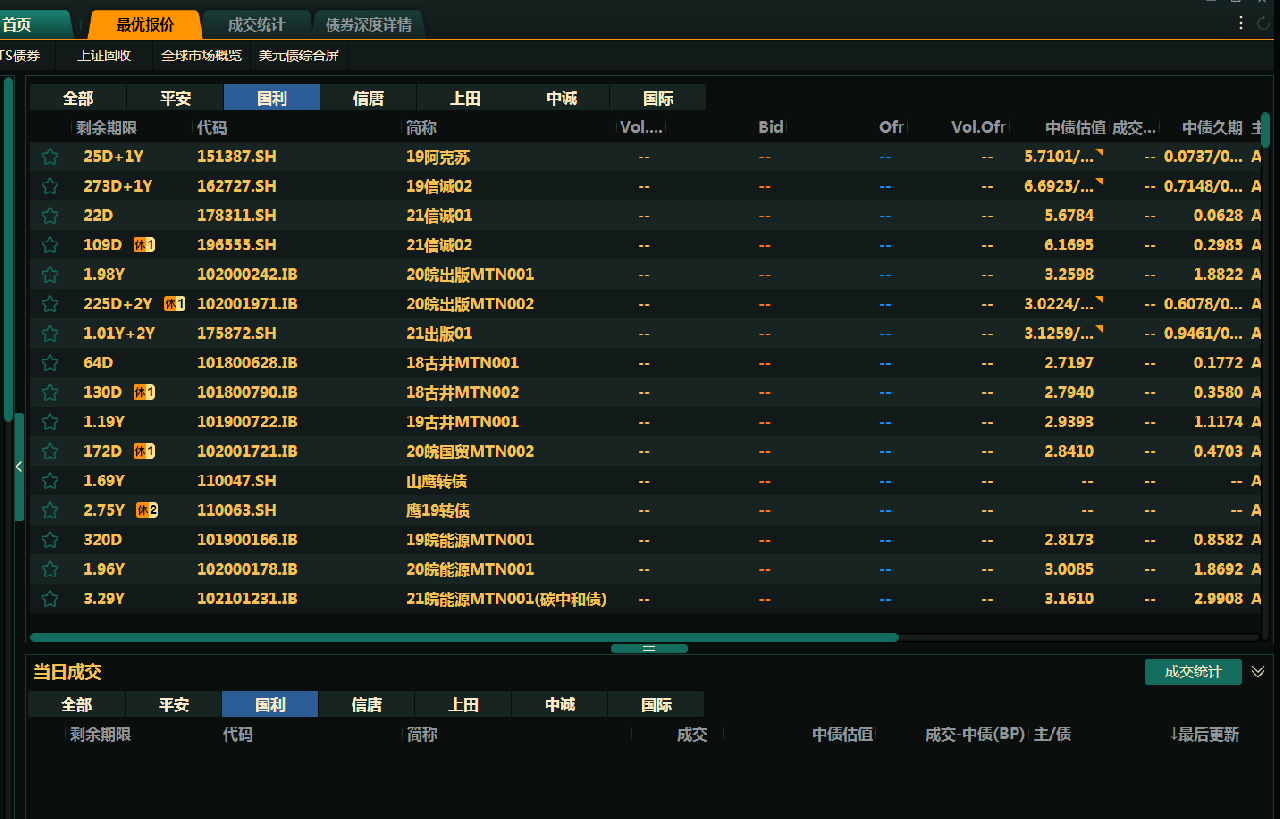Screen dimensions: 1280x819
Task: Click the 休1 badge on 20皖国贸MTN002 row
Action: tap(144, 452)
